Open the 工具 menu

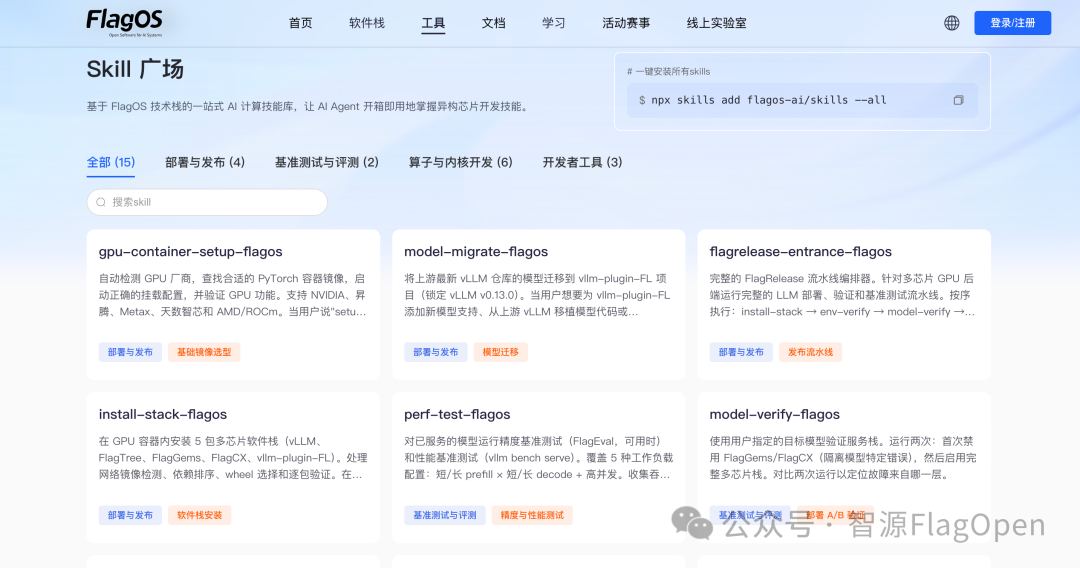433,23
